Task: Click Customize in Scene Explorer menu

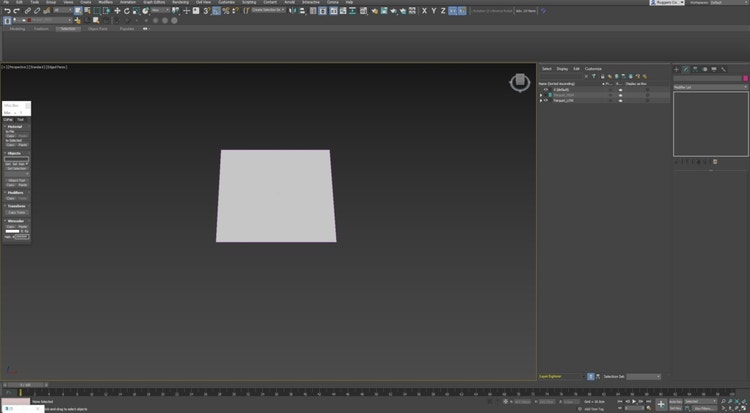Action: [x=593, y=69]
